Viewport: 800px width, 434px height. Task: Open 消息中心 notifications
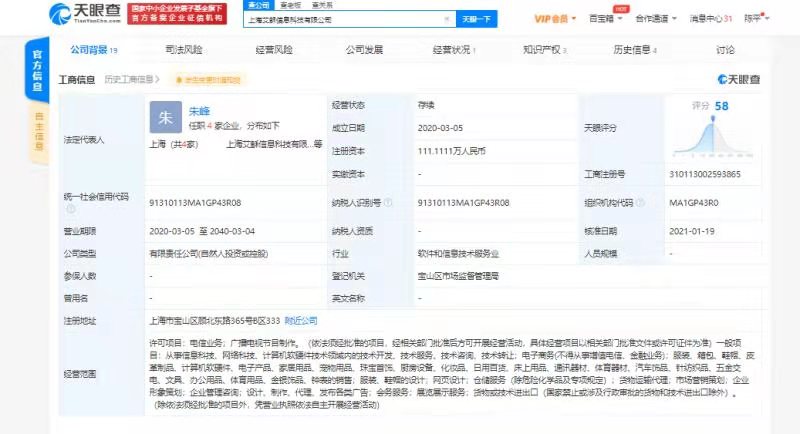(710, 19)
